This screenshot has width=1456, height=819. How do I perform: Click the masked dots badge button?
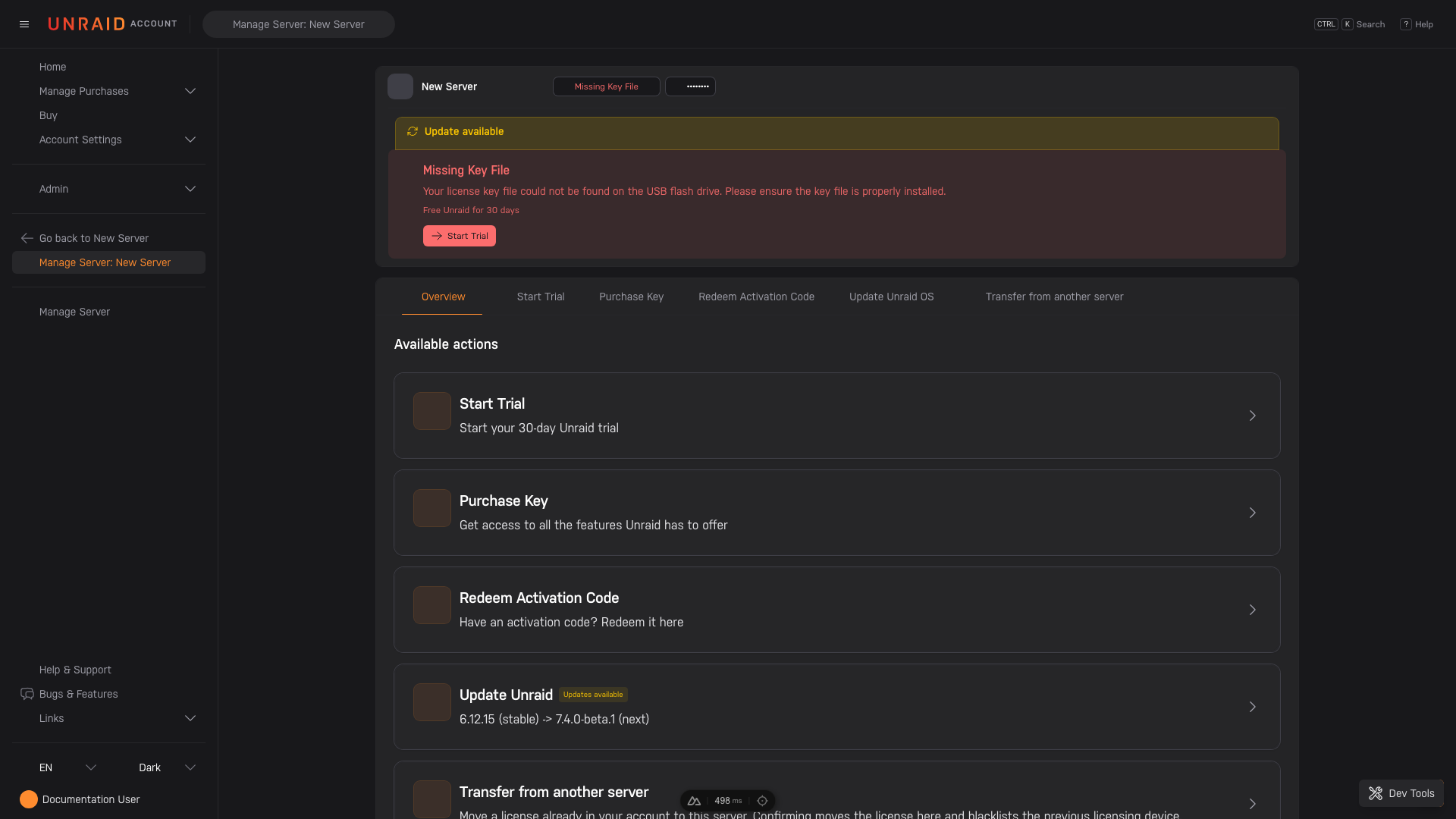[x=690, y=86]
